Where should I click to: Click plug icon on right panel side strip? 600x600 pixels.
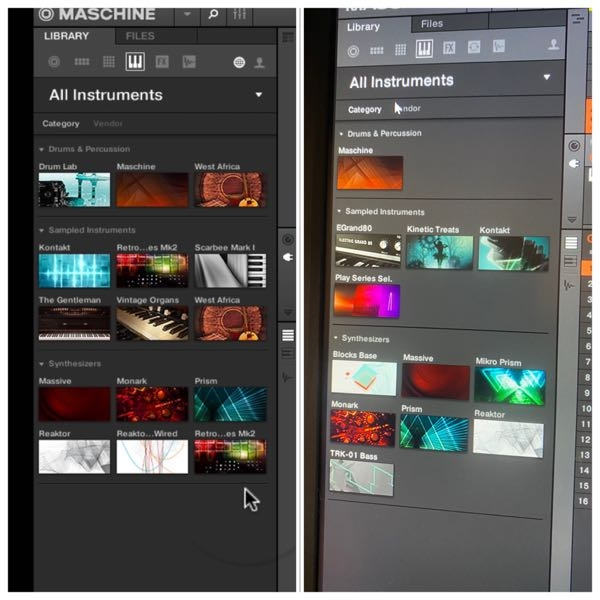(x=574, y=164)
